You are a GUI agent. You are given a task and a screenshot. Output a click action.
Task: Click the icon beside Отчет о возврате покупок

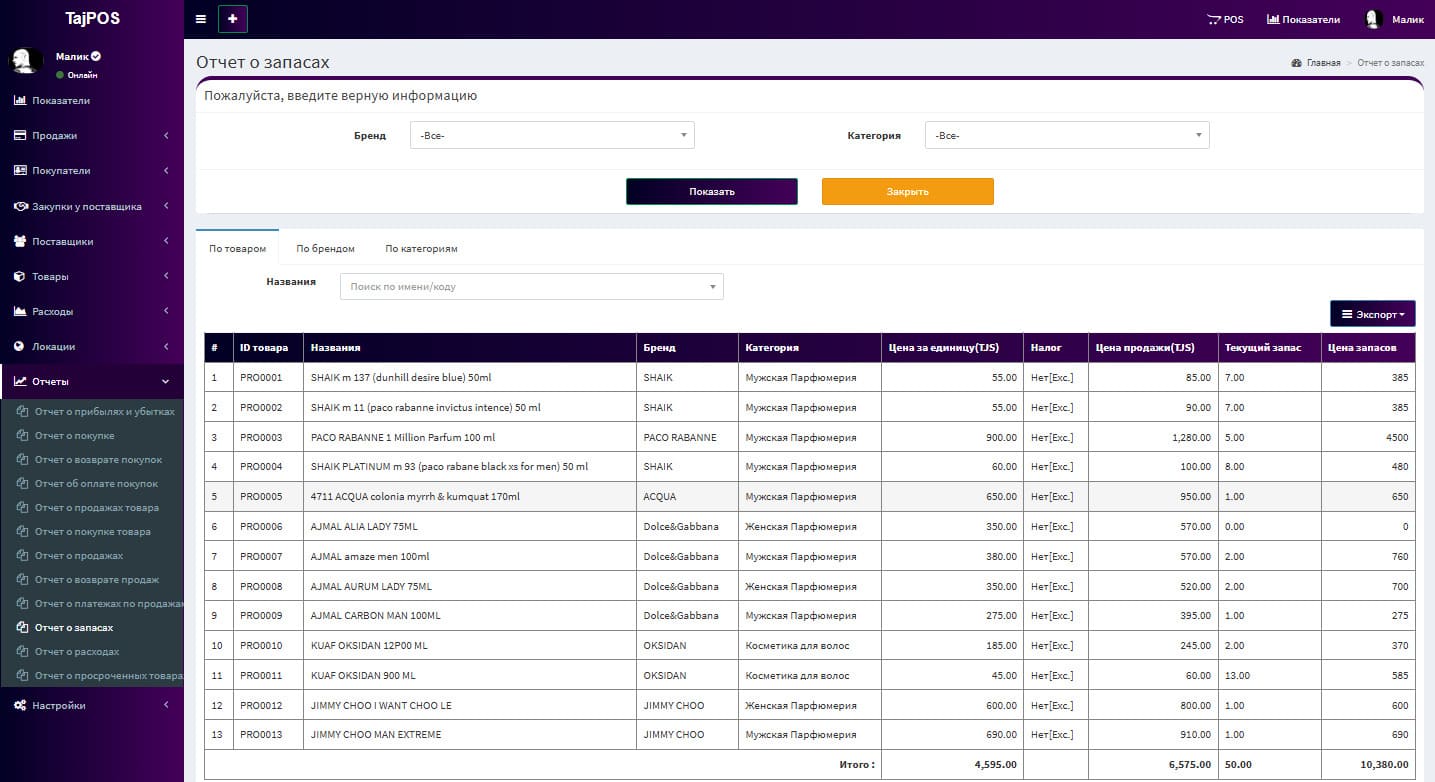coord(22,459)
